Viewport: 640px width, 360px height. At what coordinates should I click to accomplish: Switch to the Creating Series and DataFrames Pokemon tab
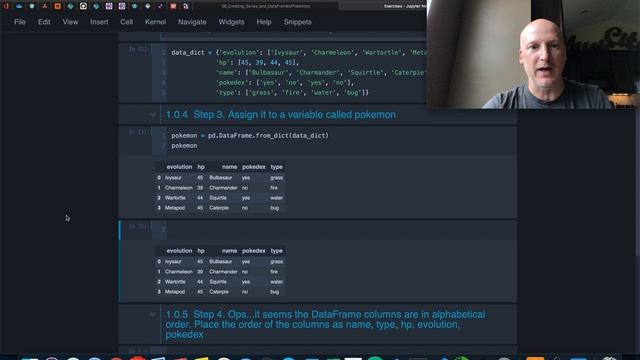(265, 6)
